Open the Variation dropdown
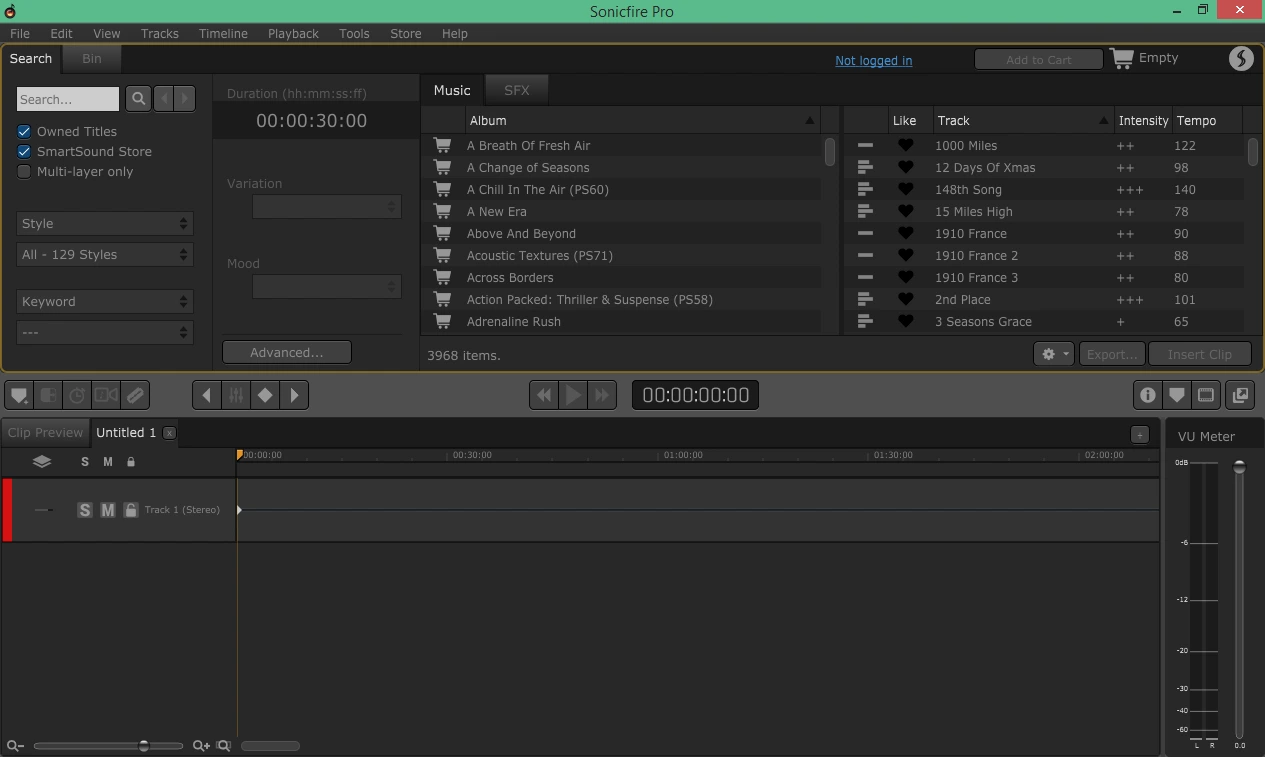This screenshot has height=757, width=1265. point(327,206)
